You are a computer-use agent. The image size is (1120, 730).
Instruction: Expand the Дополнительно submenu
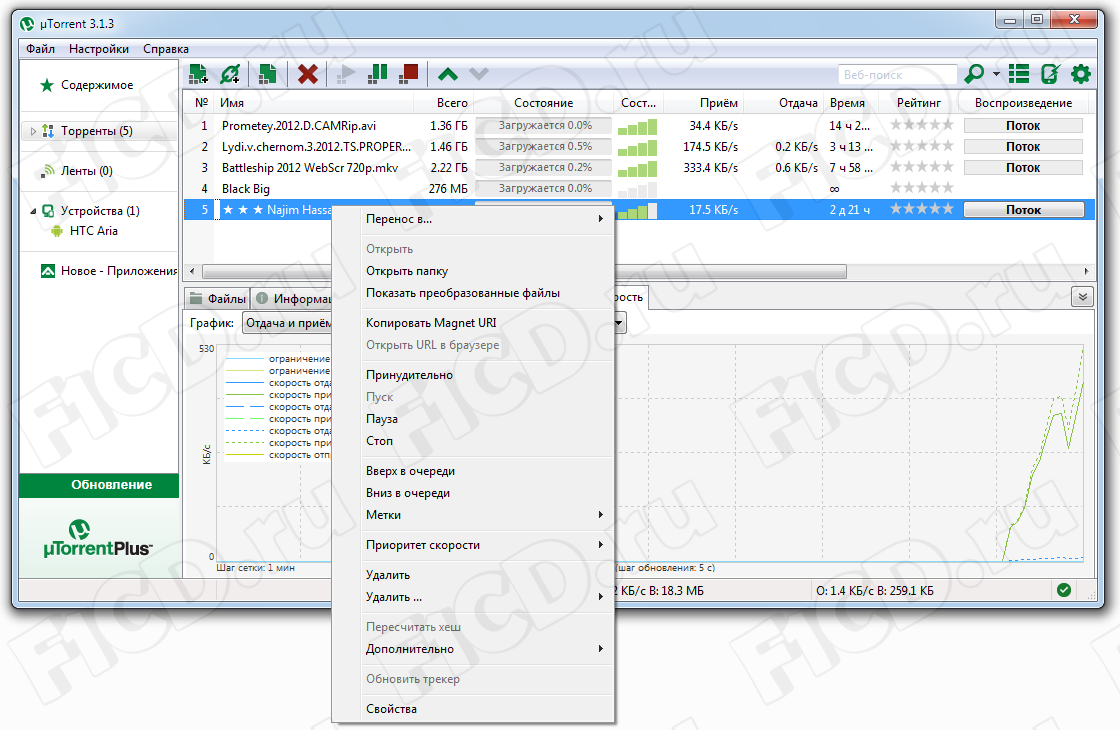(x=473, y=649)
